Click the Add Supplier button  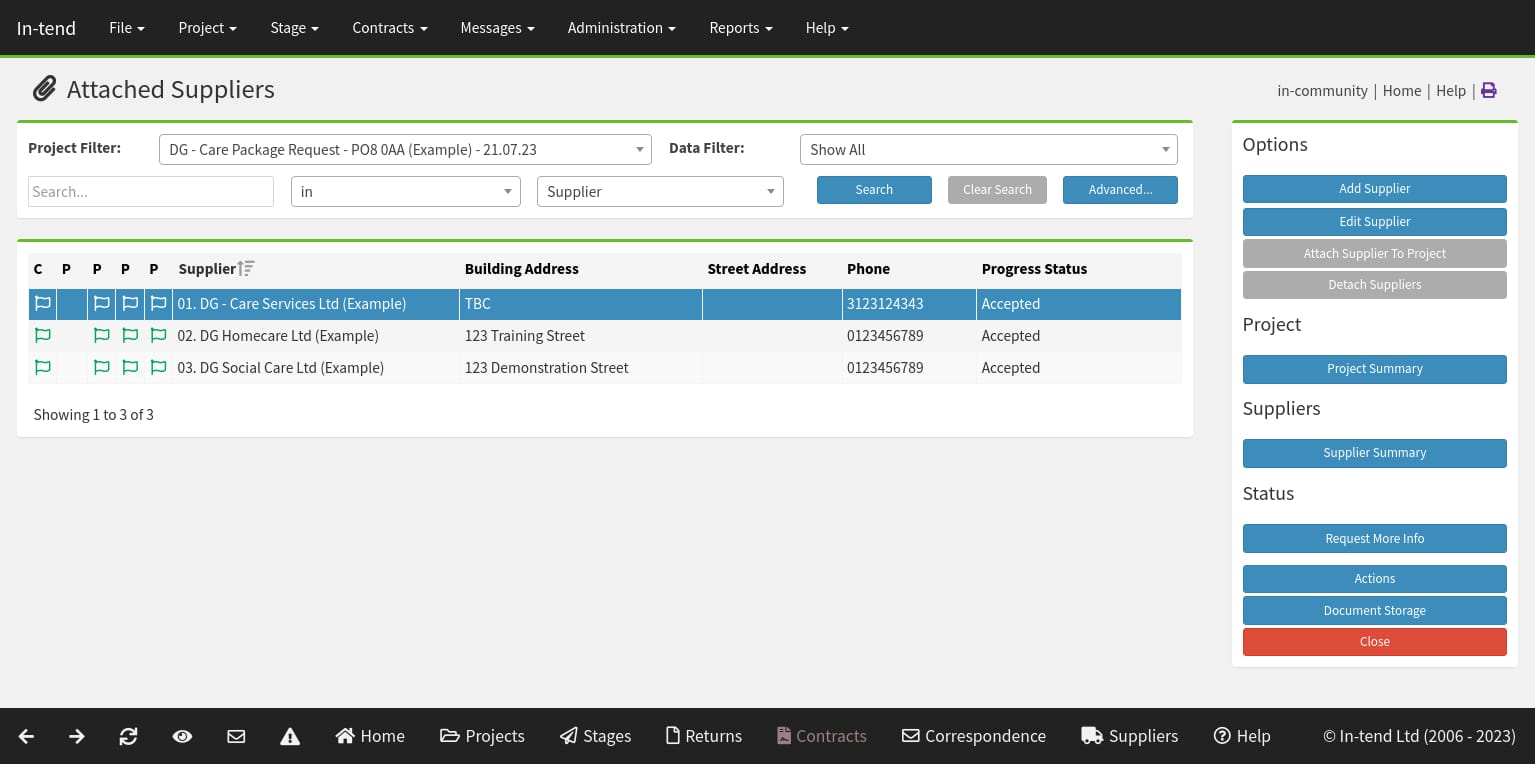pyautogui.click(x=1374, y=188)
